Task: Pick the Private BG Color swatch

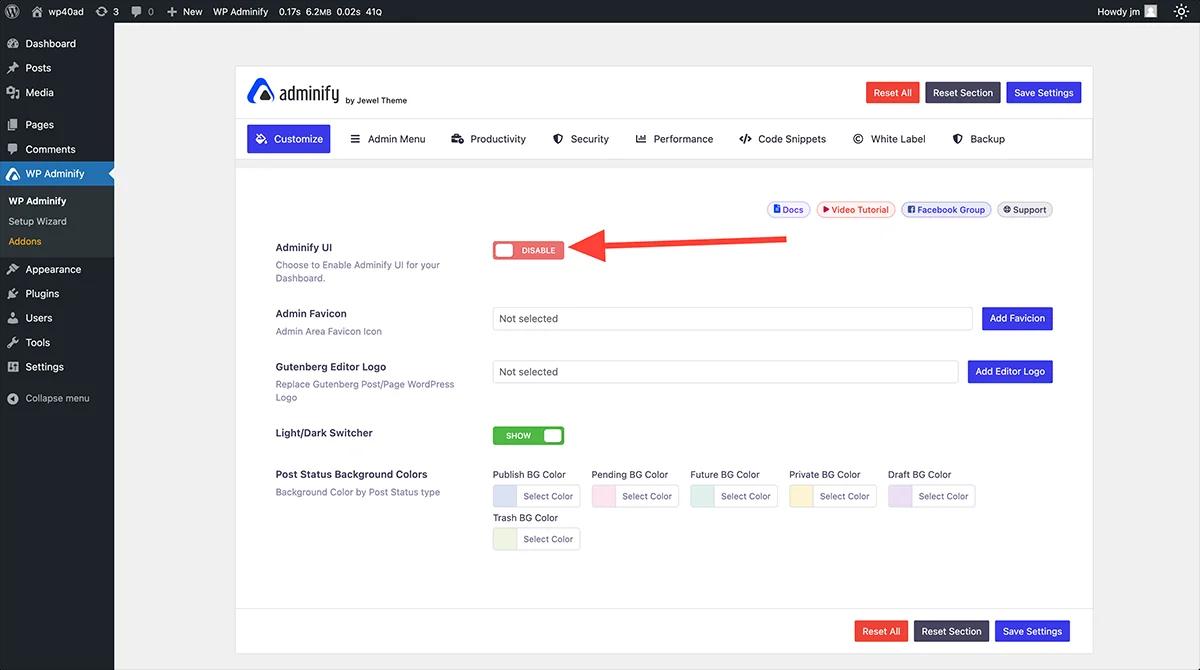Action: (802, 496)
